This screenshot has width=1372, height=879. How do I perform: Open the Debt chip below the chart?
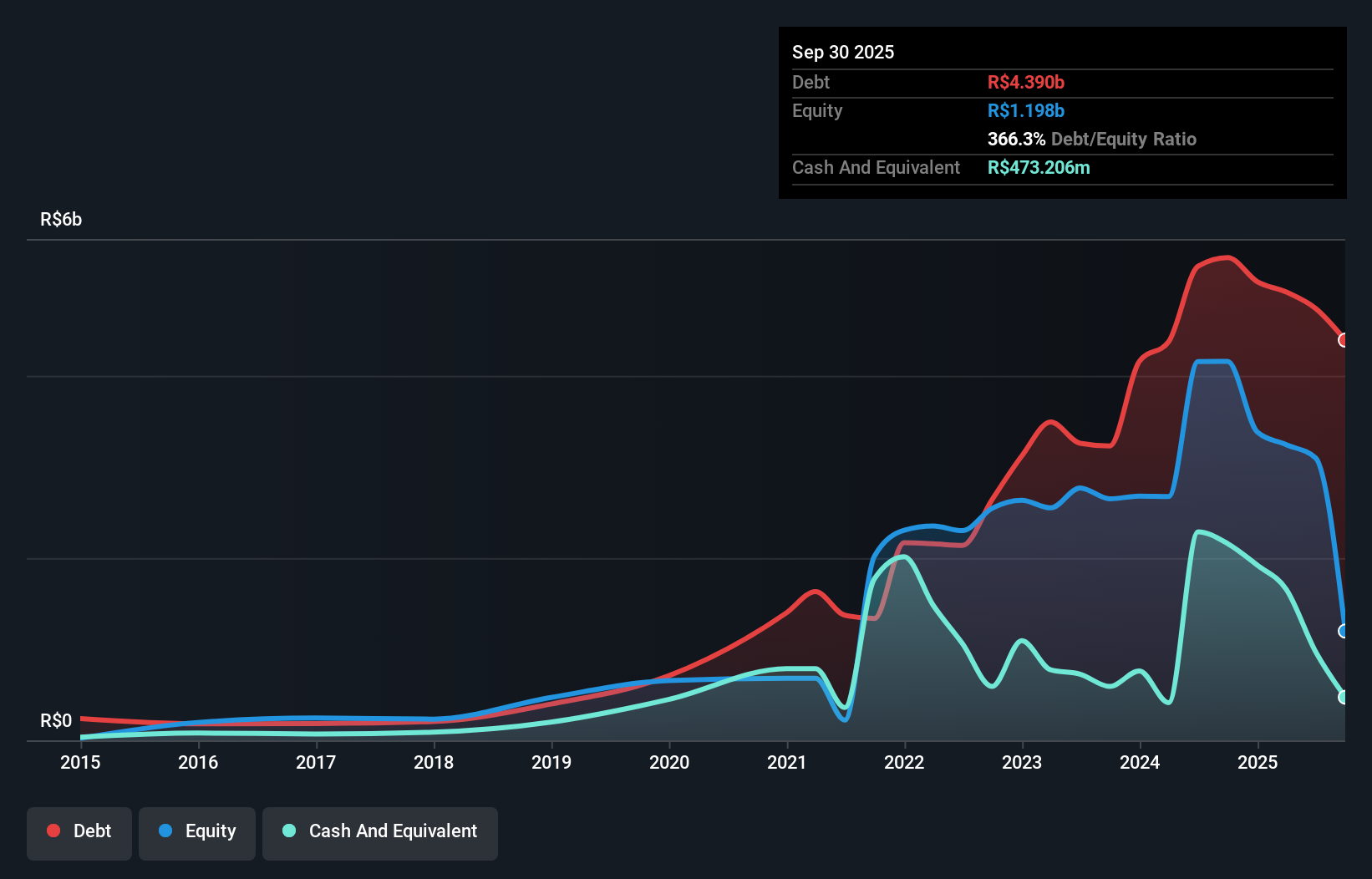(x=79, y=832)
